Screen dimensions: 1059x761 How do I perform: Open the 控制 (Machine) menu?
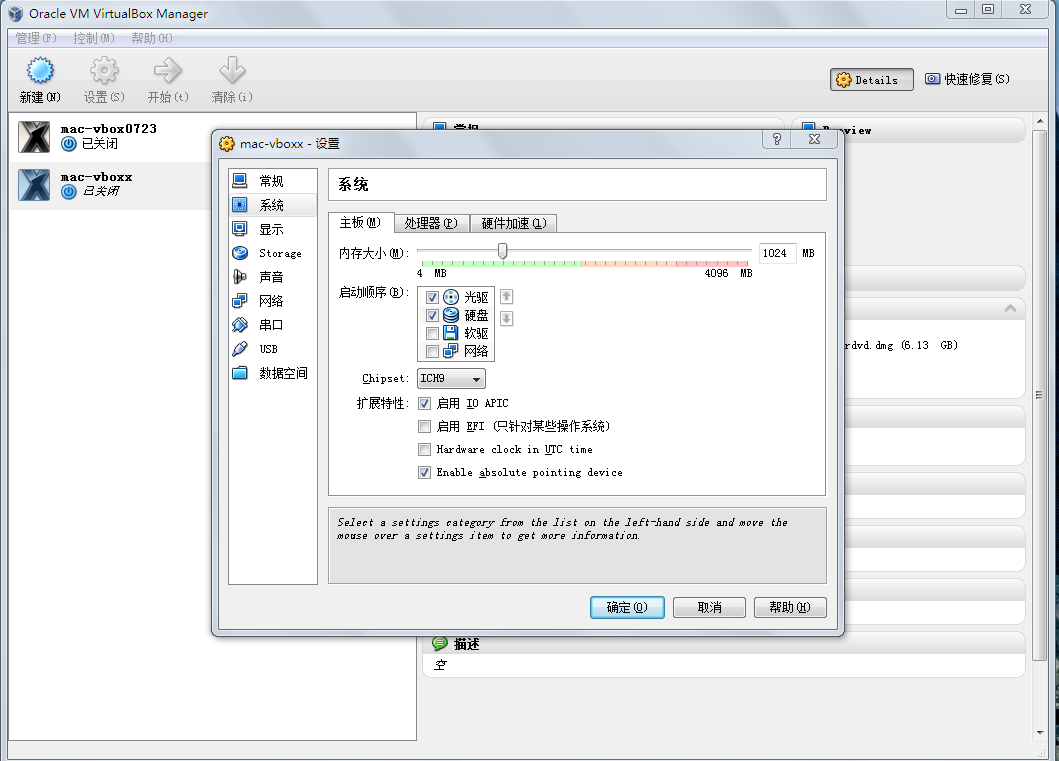(x=94, y=38)
